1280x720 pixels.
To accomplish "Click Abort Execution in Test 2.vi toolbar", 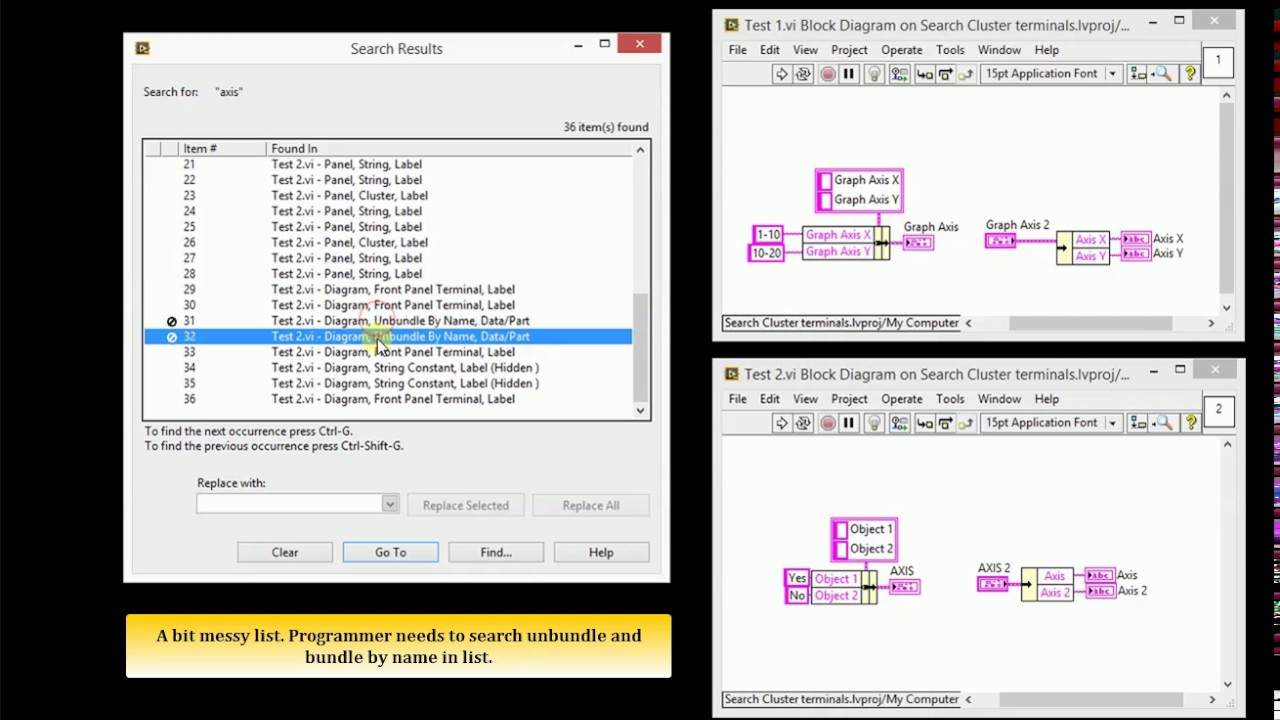I will (x=828, y=423).
